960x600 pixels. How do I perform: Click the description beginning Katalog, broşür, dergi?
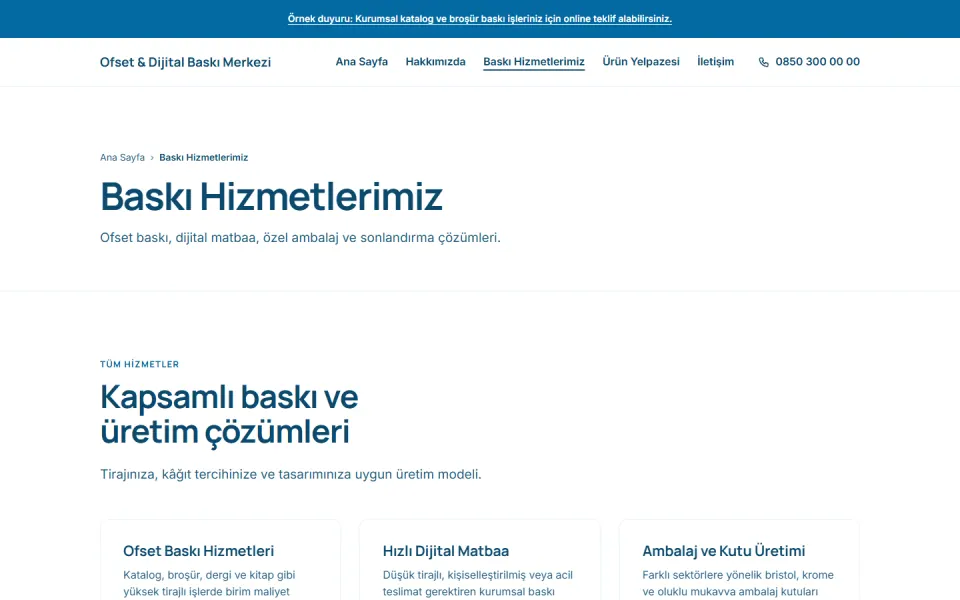pyautogui.click(x=209, y=583)
